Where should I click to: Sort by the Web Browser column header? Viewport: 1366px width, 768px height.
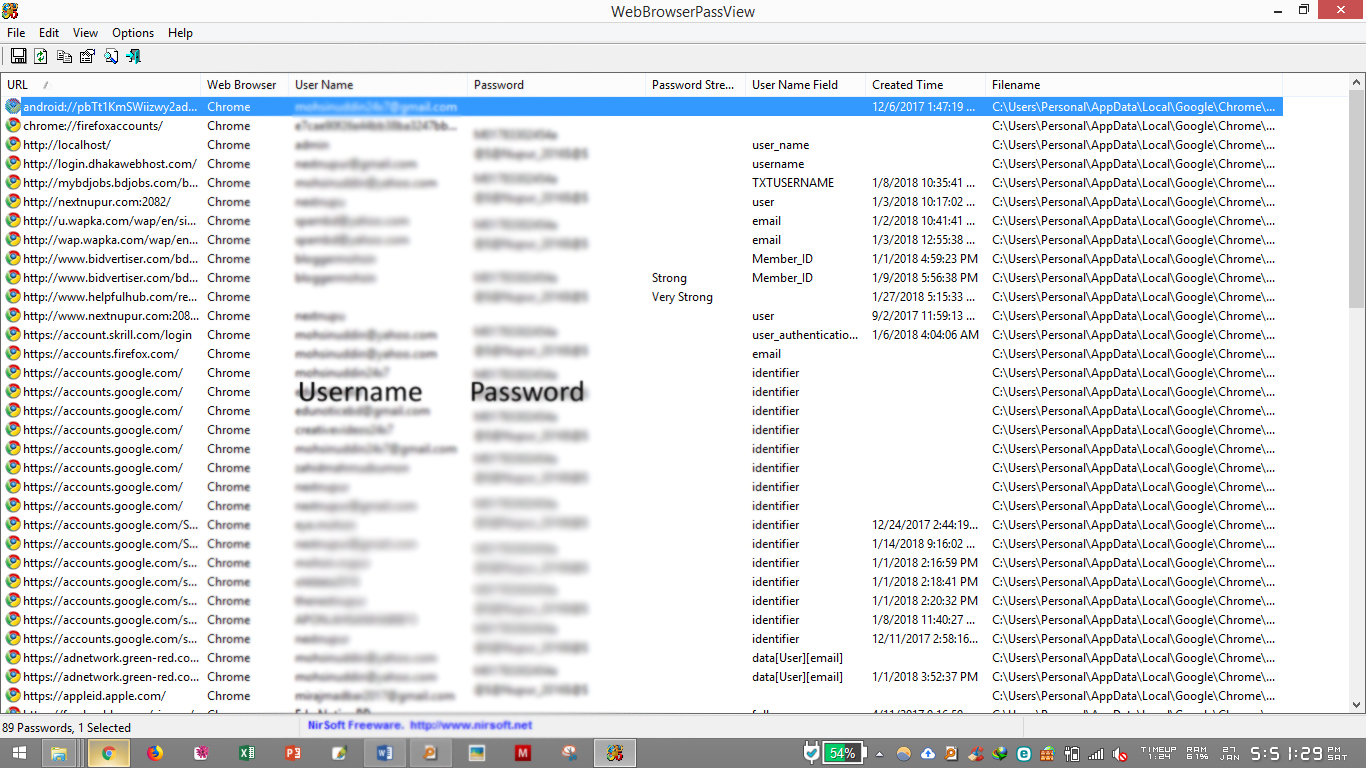(x=245, y=85)
